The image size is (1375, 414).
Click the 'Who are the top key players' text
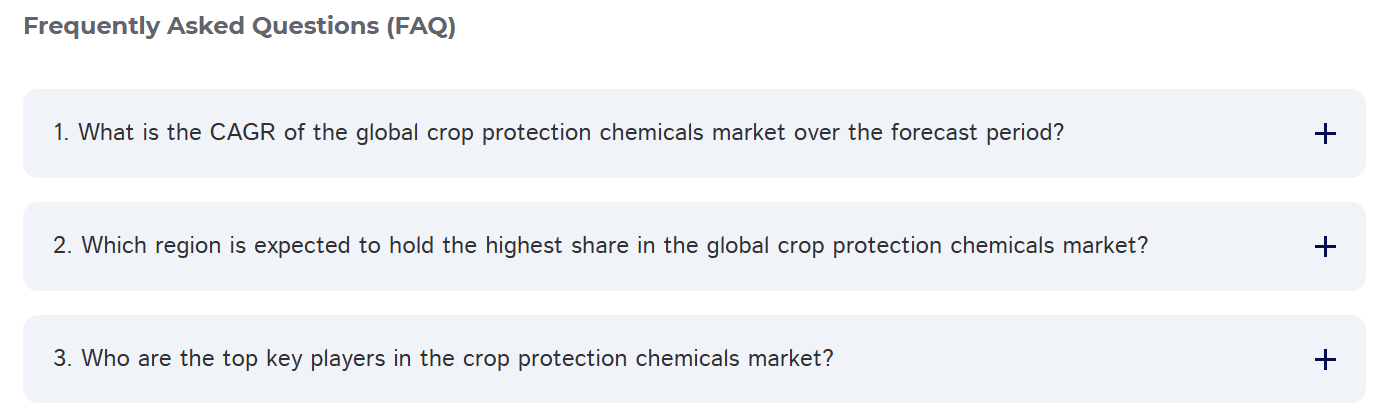point(443,358)
